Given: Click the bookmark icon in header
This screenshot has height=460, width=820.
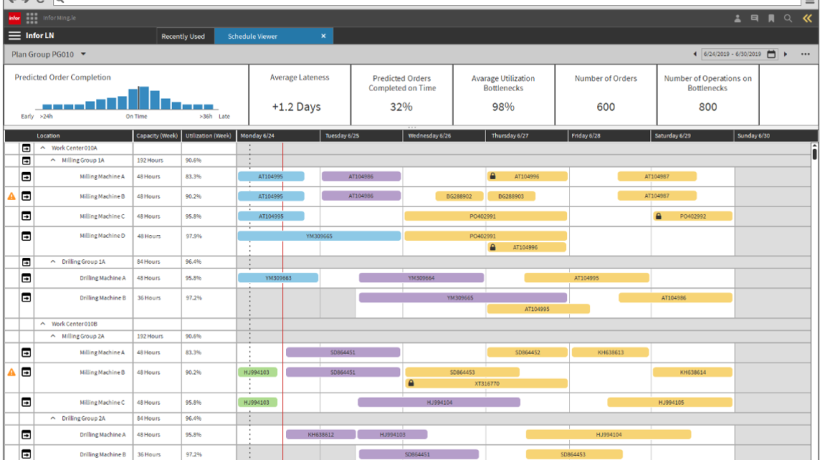Looking at the screenshot, I should 771,18.
